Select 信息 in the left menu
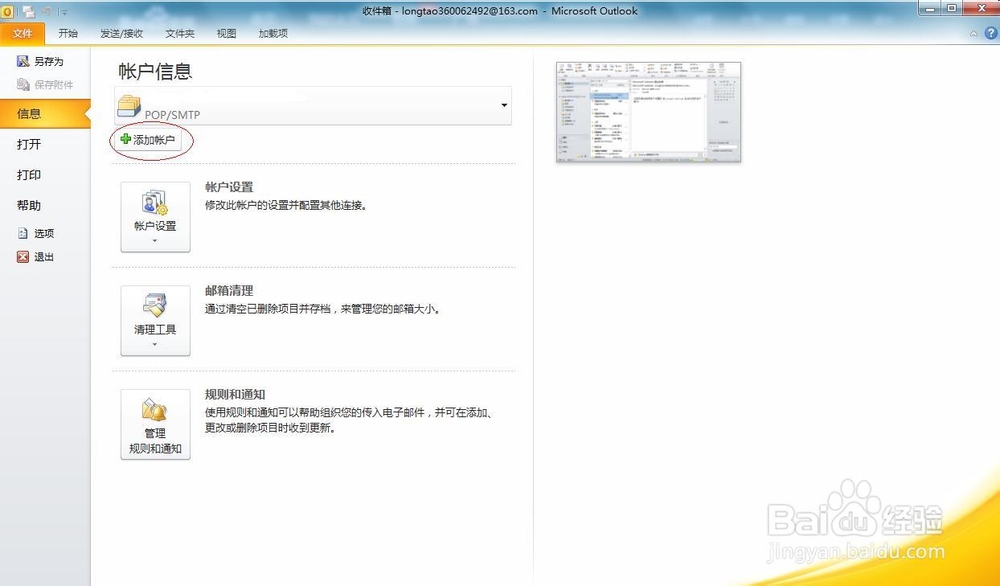Viewport: 1000px width, 586px height. pos(43,114)
